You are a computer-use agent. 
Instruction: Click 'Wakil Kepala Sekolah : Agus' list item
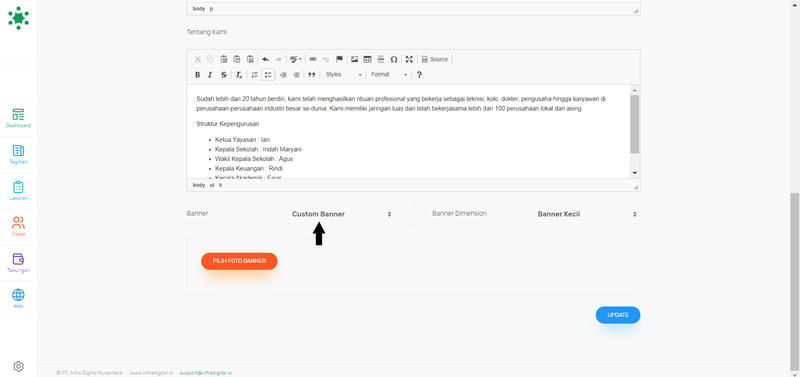tap(254, 159)
